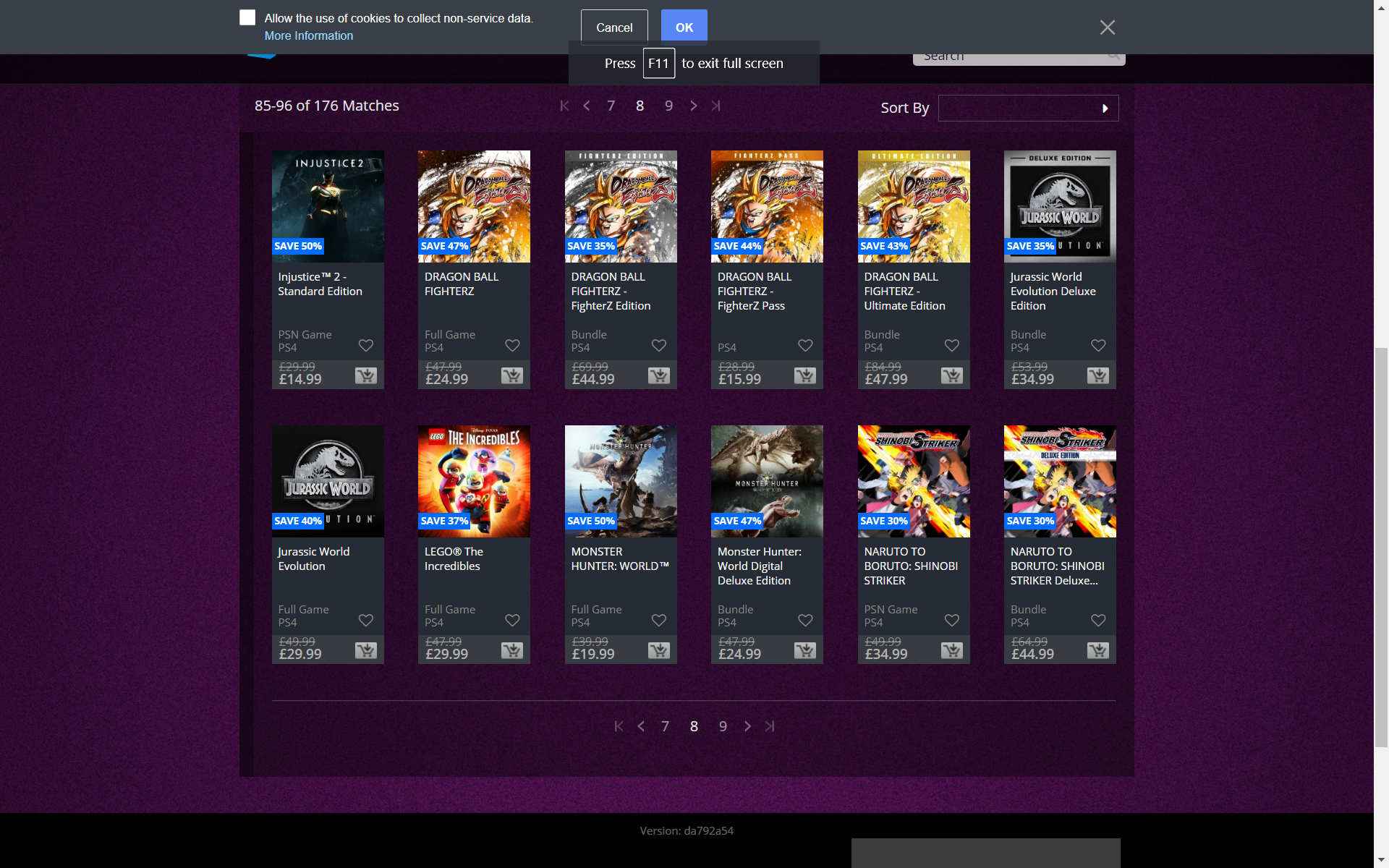Add Injustice 2 Standard Edition to cart
The height and width of the screenshot is (868, 1389).
tap(365, 375)
